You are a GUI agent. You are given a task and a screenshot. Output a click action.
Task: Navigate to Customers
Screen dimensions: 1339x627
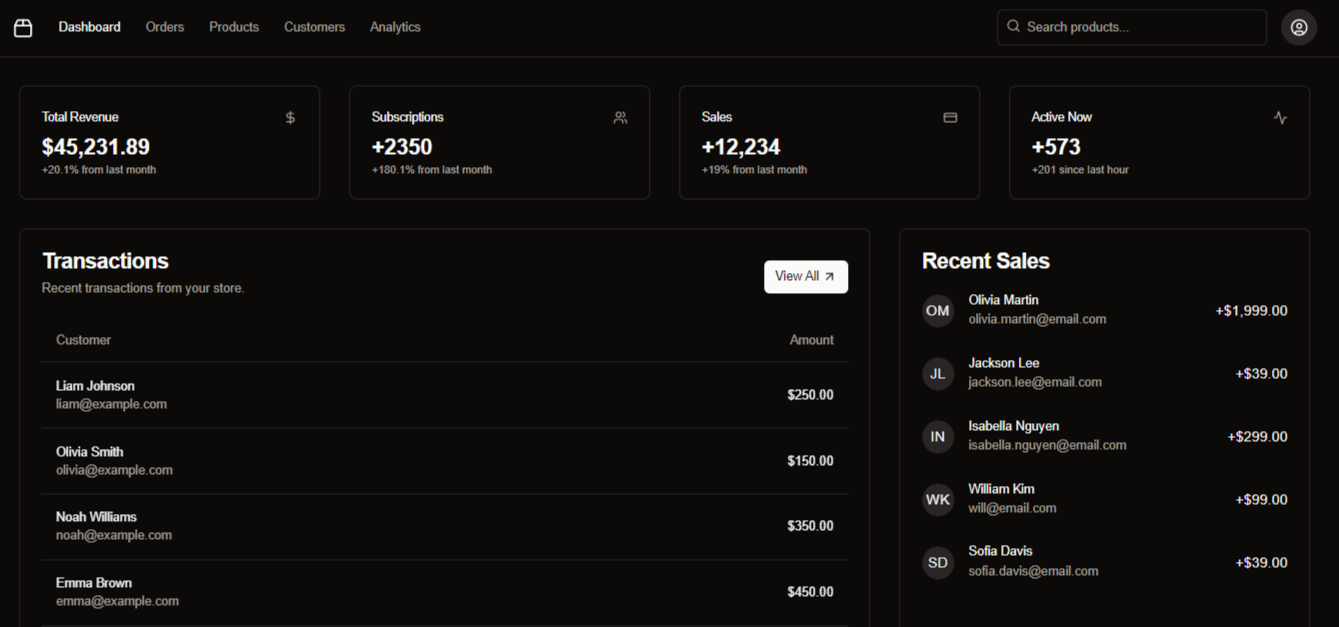314,27
